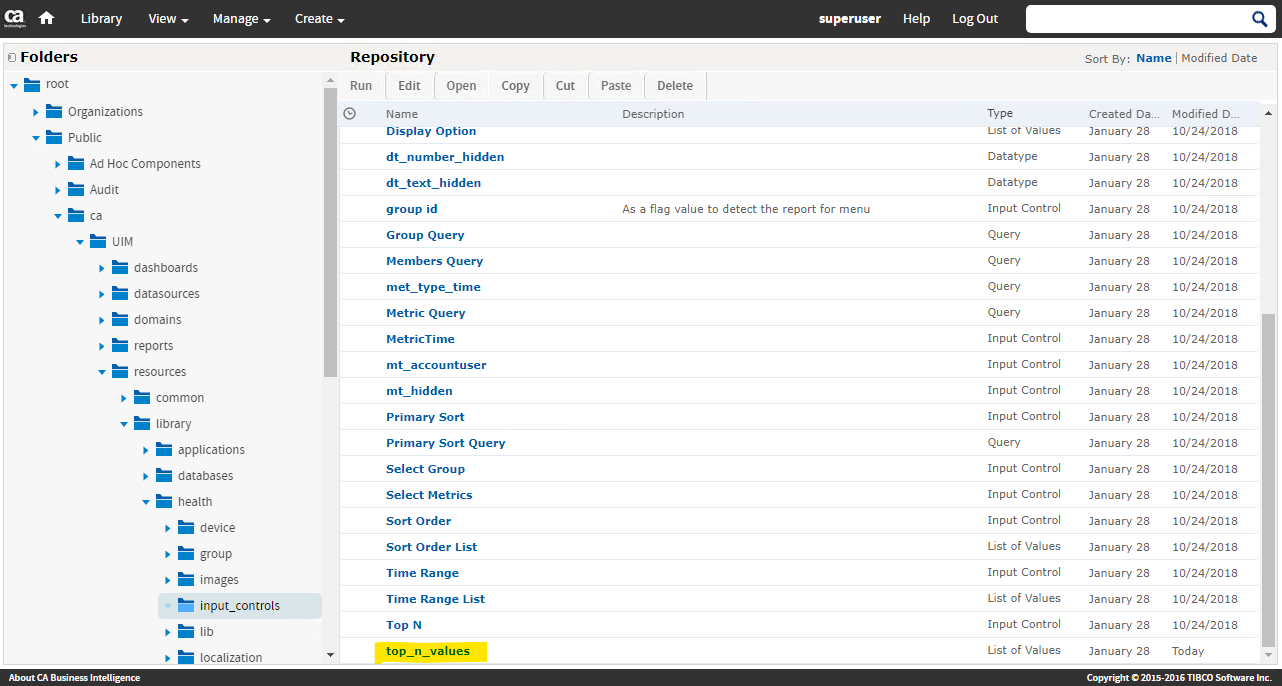Collapse the health folder node
Image resolution: width=1282 pixels, height=686 pixels.
[146, 502]
